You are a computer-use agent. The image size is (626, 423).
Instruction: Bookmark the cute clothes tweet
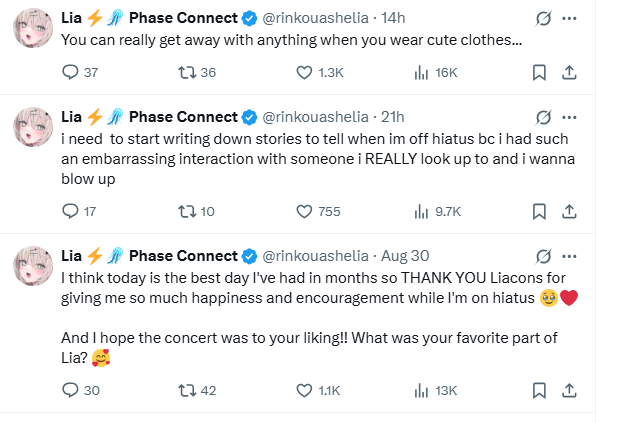pyautogui.click(x=538, y=72)
